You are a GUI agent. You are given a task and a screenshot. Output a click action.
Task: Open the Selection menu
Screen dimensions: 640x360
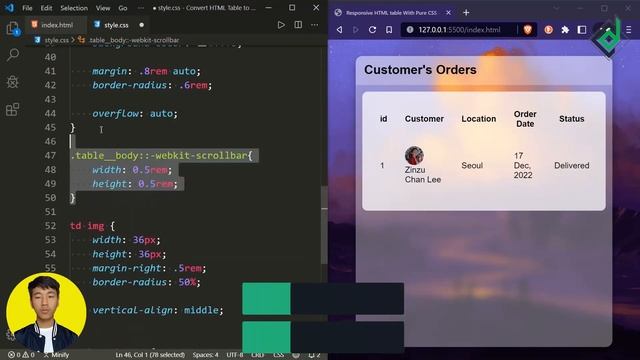tap(74, 8)
